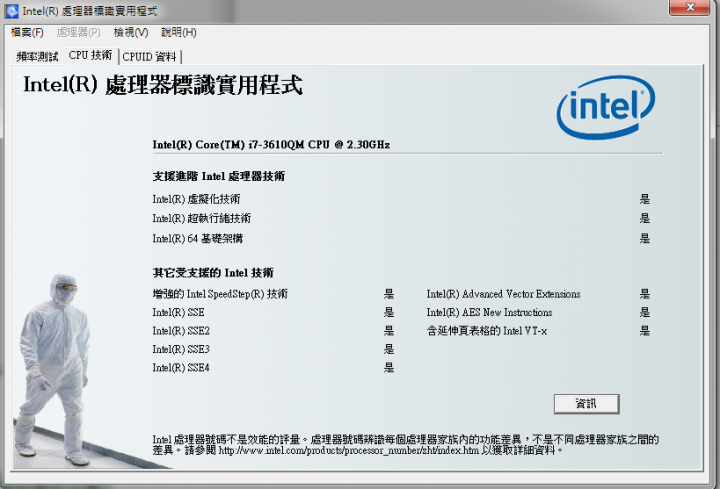Click the 資訊 button
This screenshot has height=489, width=720.
tap(586, 404)
